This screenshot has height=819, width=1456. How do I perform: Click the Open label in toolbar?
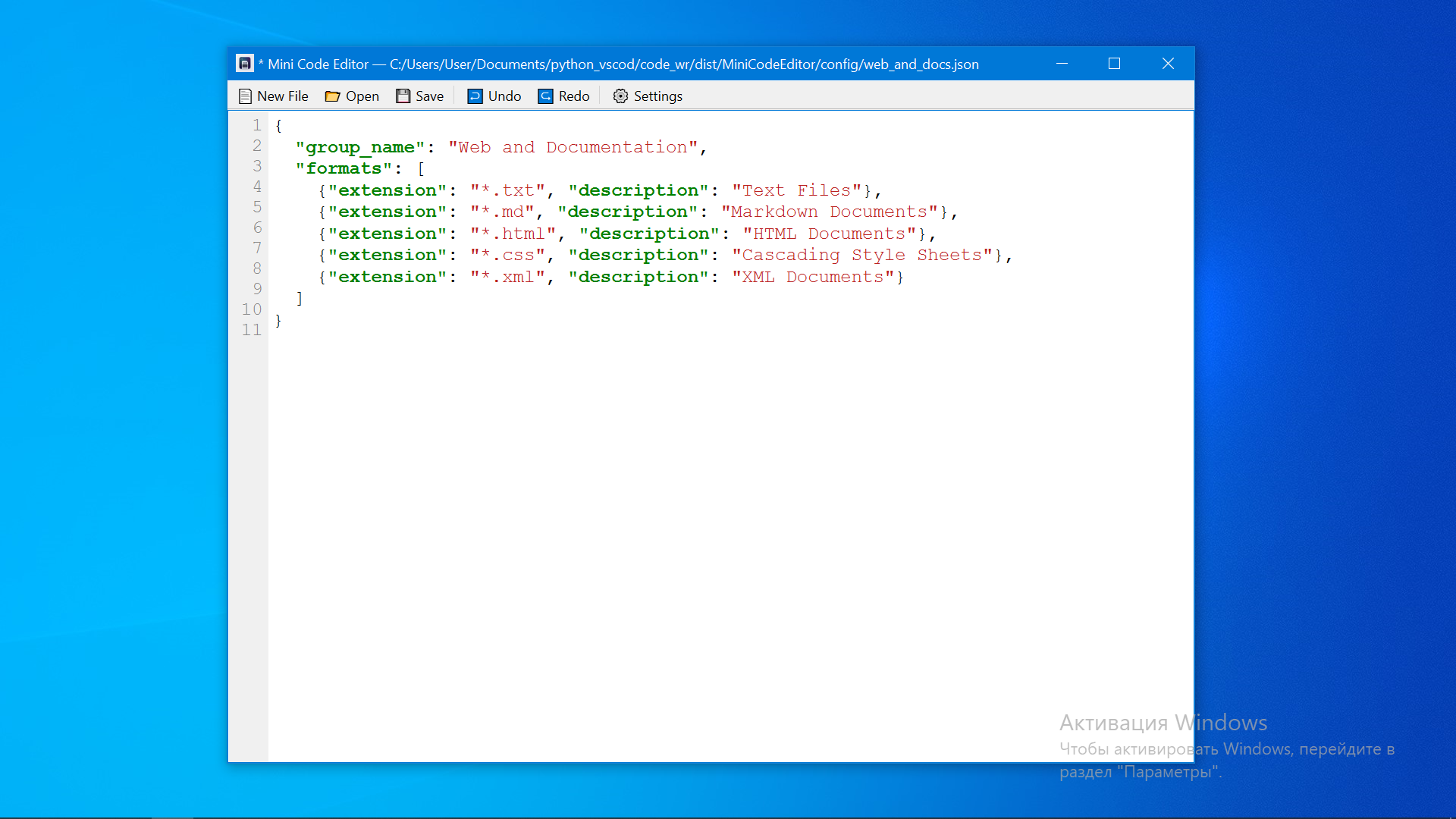pyautogui.click(x=362, y=96)
